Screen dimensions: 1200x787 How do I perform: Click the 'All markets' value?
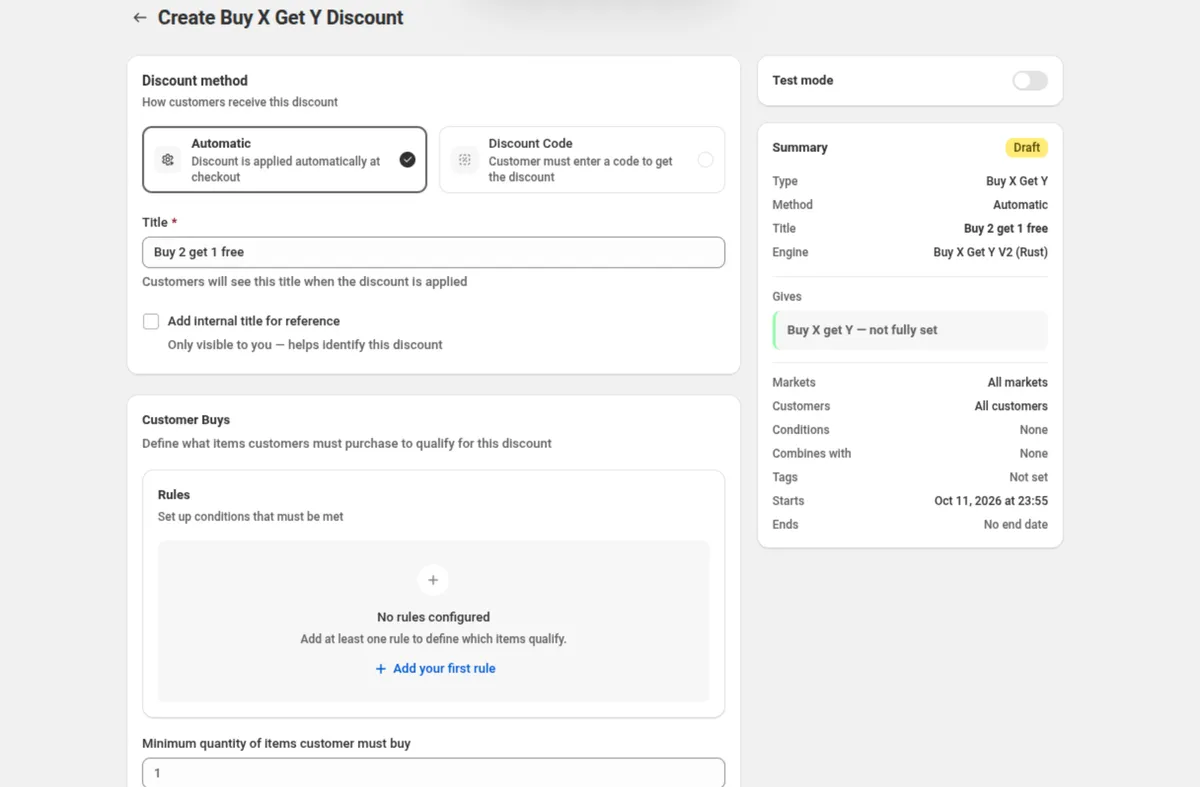1018,383
